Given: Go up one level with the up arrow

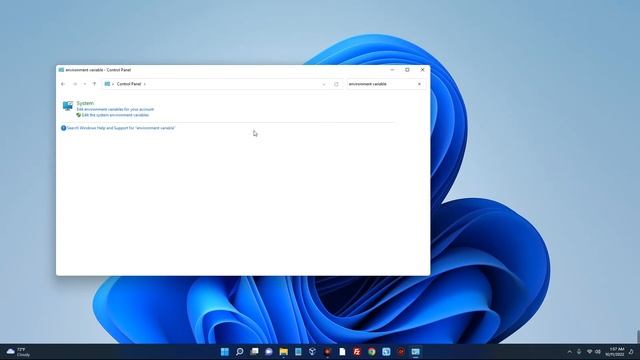Looking at the screenshot, I should (94, 84).
